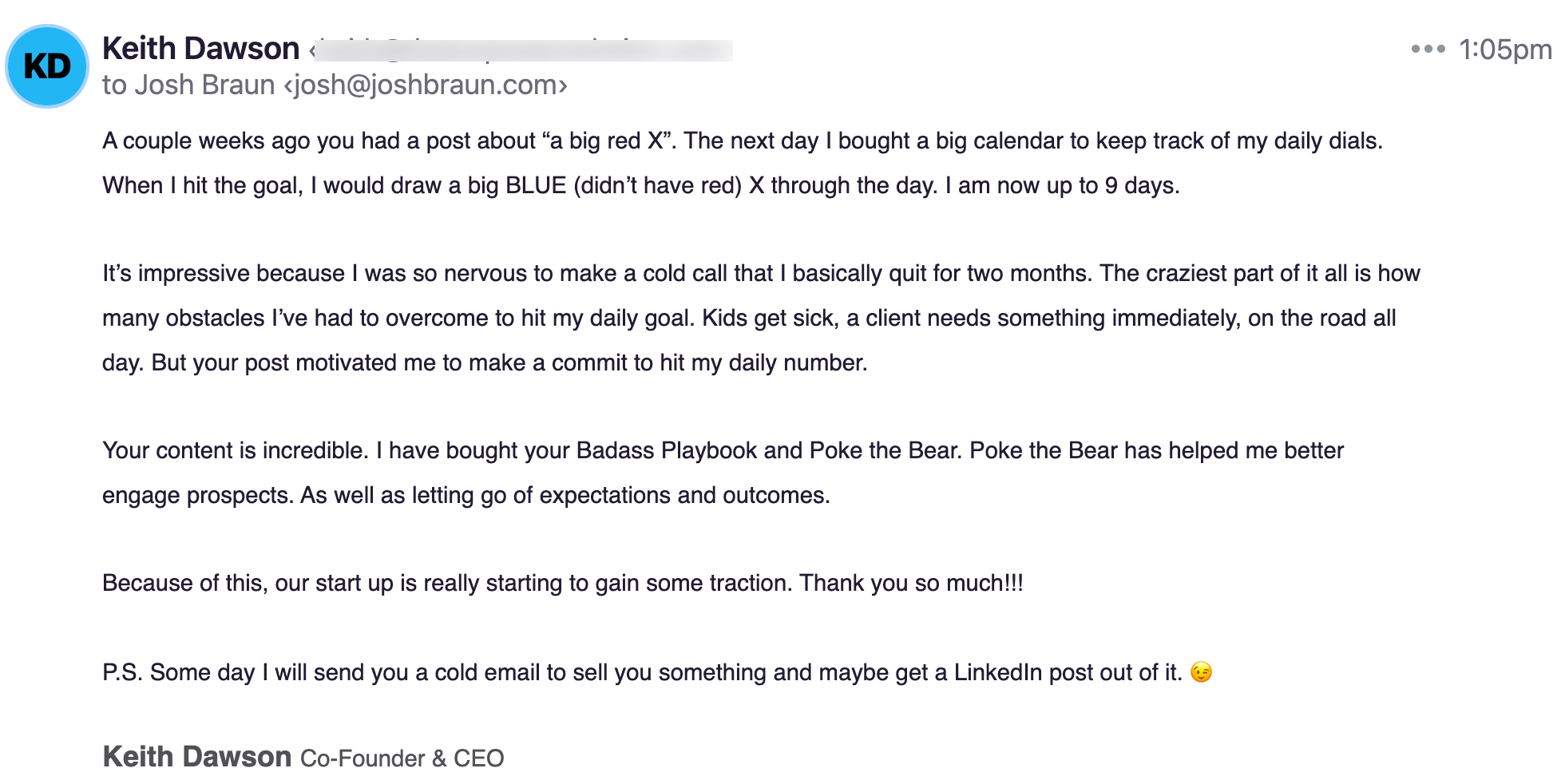The height and width of the screenshot is (784, 1565).
Task: Click the paragraph starting 'A couple weeks ago'
Action: coord(743,163)
